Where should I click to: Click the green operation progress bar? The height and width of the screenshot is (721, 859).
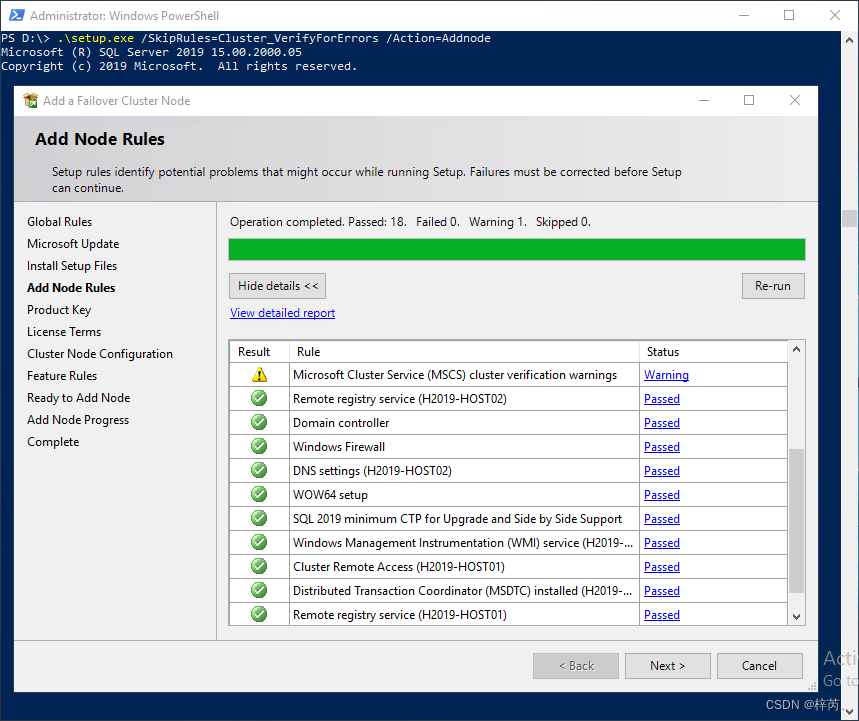pyautogui.click(x=516, y=248)
